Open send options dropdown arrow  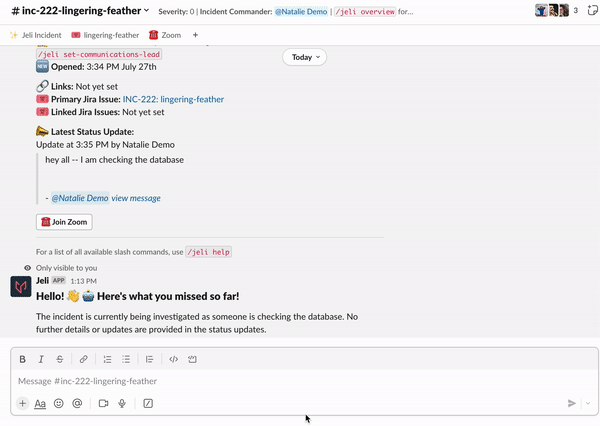click(588, 403)
